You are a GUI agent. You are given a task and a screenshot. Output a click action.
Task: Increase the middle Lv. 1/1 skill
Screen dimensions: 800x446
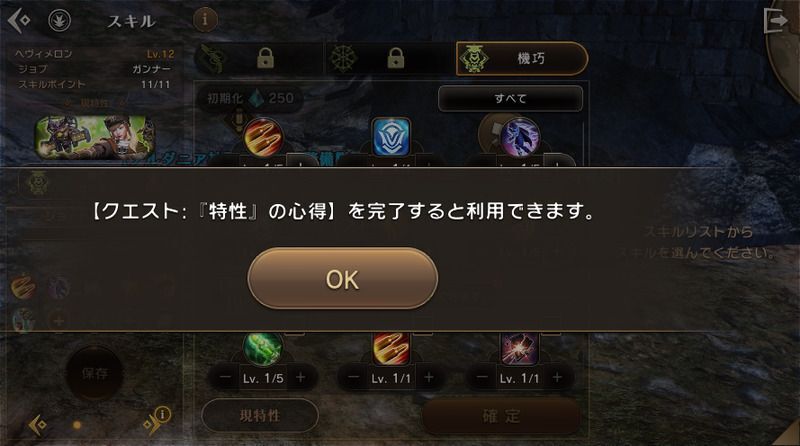pyautogui.click(x=429, y=378)
